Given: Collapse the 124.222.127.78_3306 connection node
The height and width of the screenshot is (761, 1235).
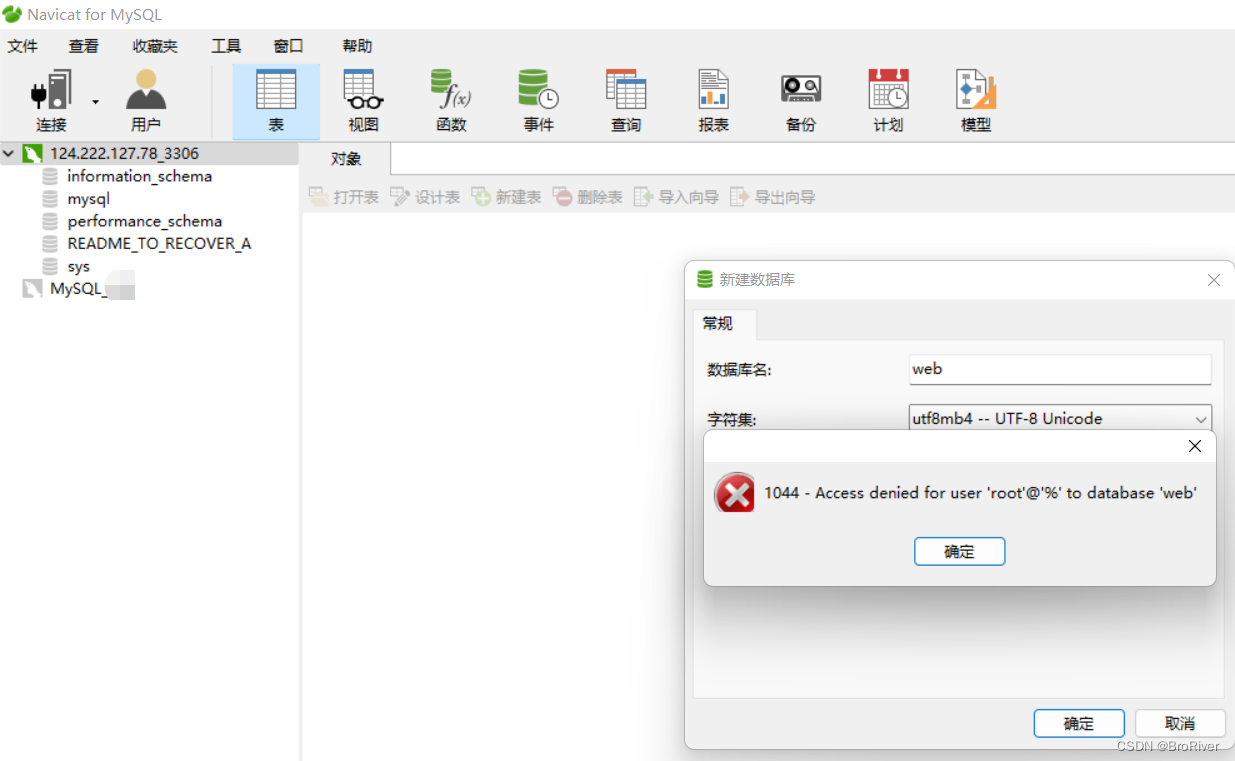Looking at the screenshot, I should 9,154.
